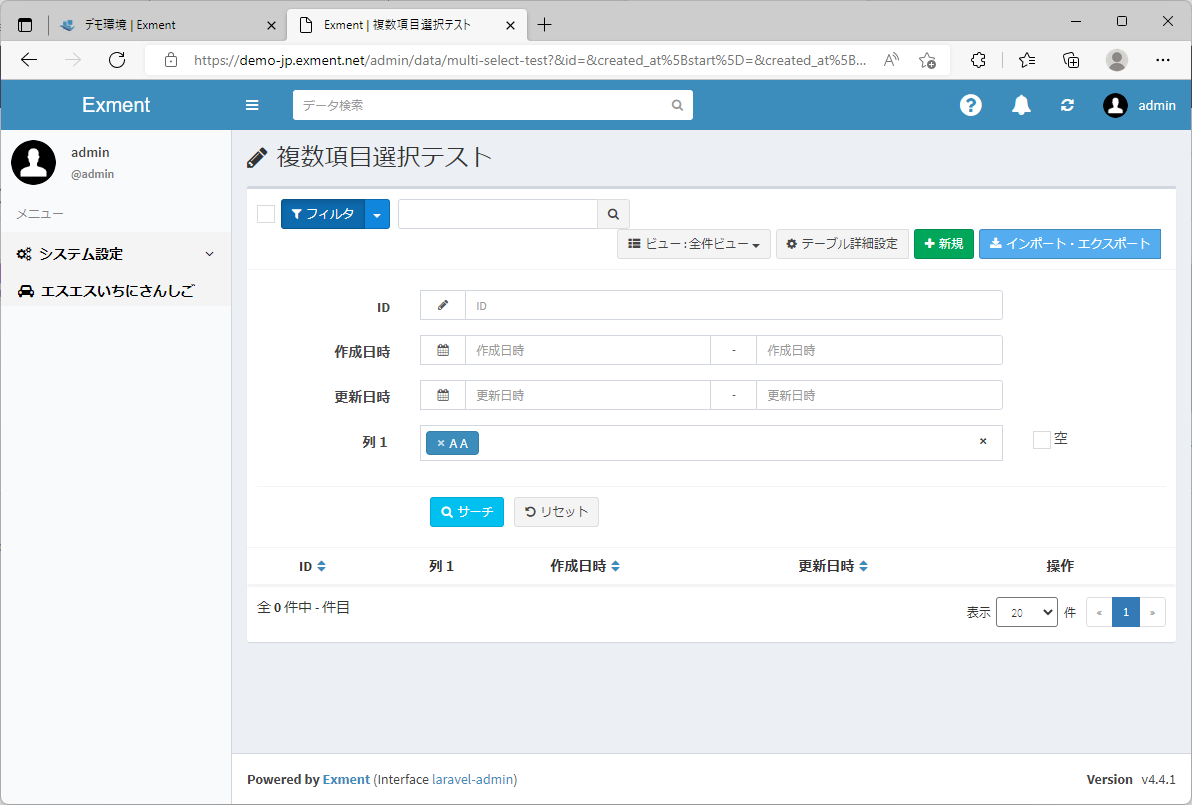This screenshot has width=1192, height=805.
Task: Reload the page with browser refresh
Action: (x=117, y=60)
